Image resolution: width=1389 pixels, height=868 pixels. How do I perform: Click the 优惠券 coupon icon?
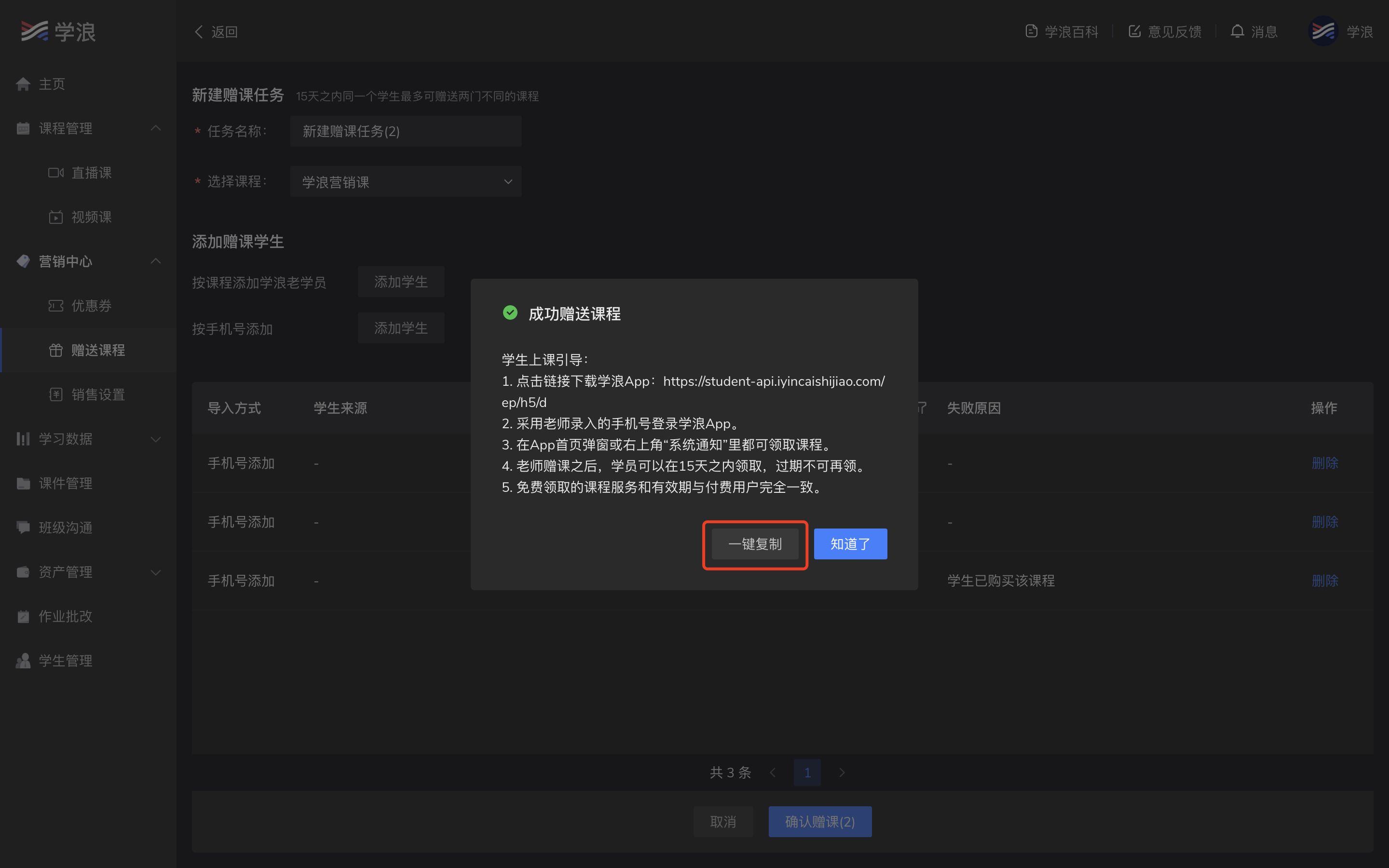[x=55, y=306]
